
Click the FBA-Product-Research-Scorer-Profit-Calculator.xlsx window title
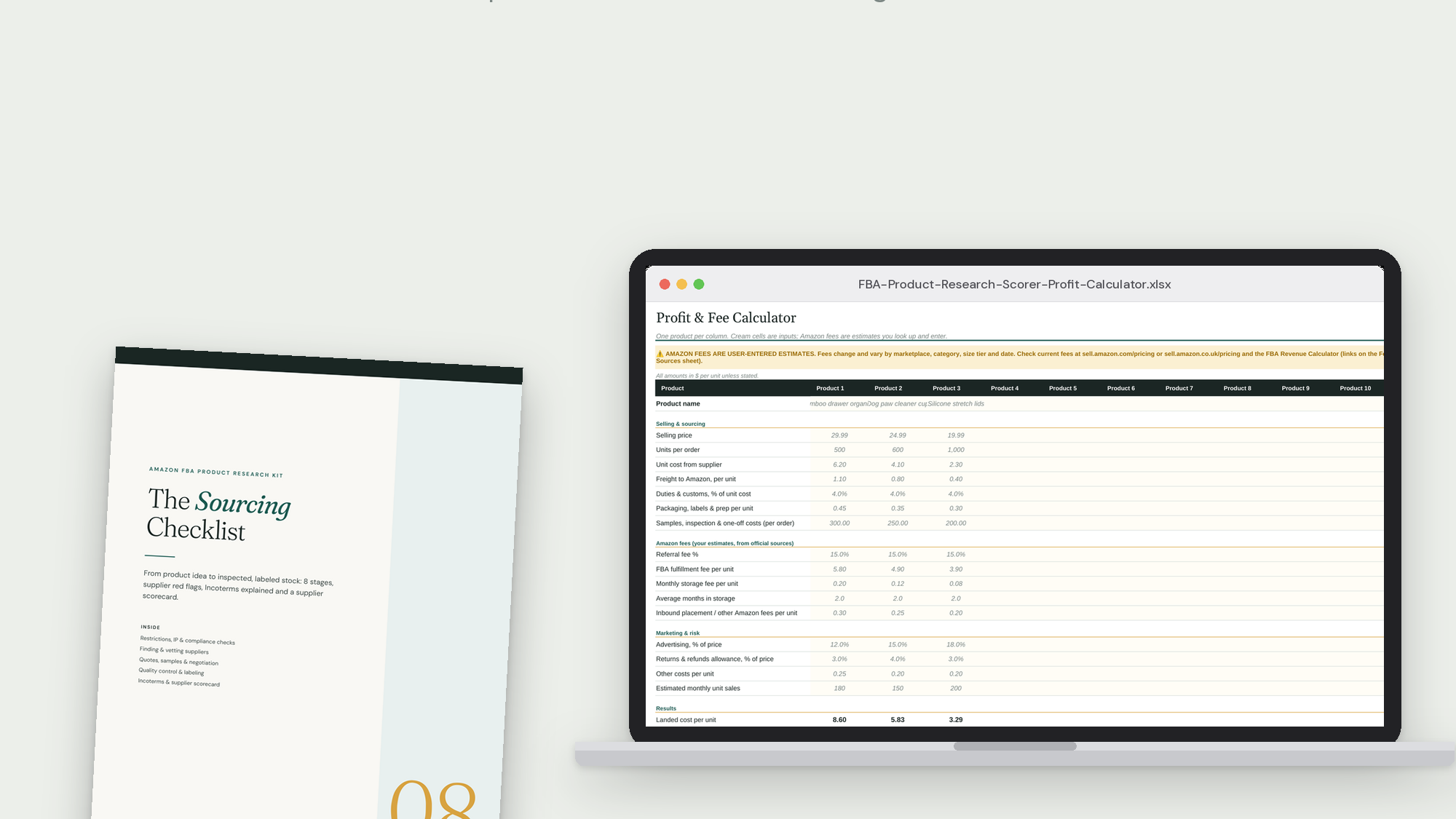pyautogui.click(x=1014, y=285)
